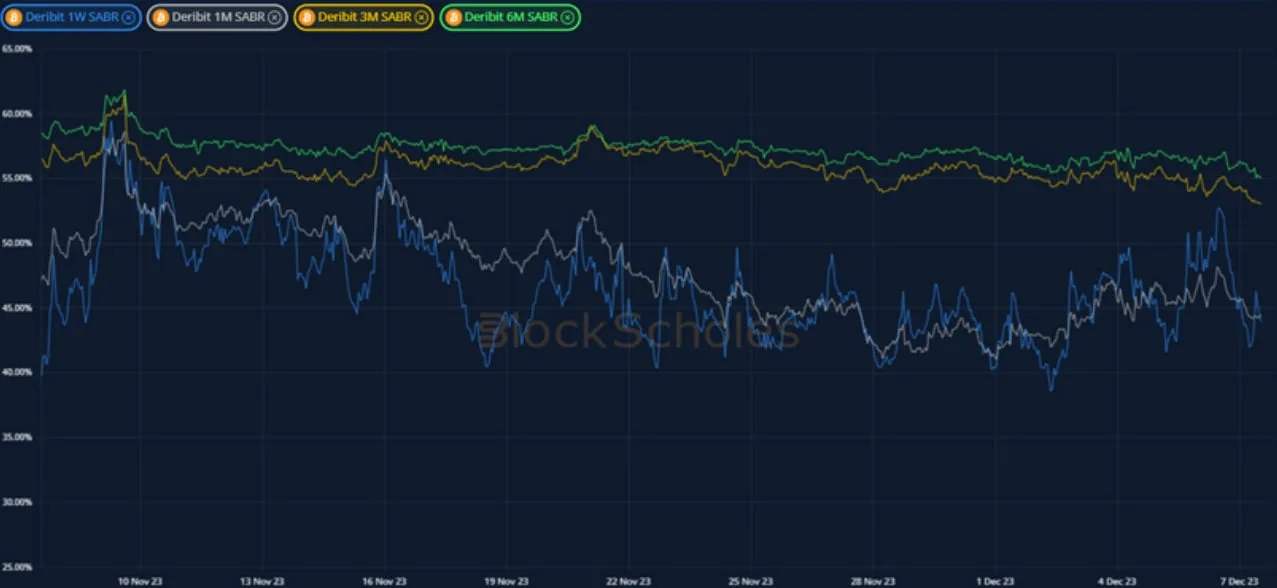Image resolution: width=1277 pixels, height=588 pixels.
Task: Click the Bitcoin icon on Deribit 6M SABR chip
Action: (452, 17)
